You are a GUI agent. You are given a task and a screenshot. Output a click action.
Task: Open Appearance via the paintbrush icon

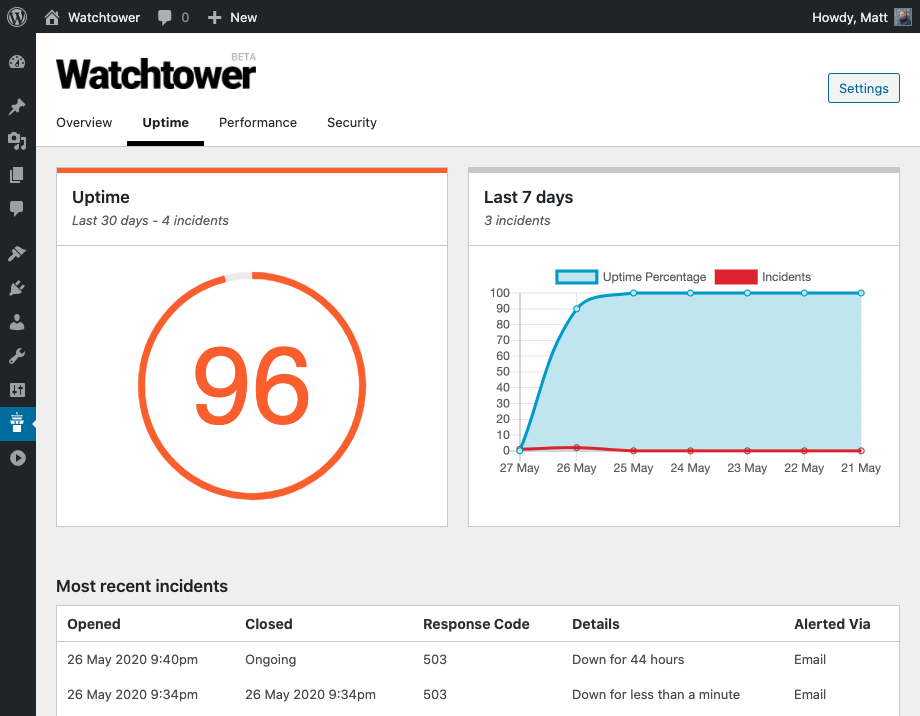point(17,254)
